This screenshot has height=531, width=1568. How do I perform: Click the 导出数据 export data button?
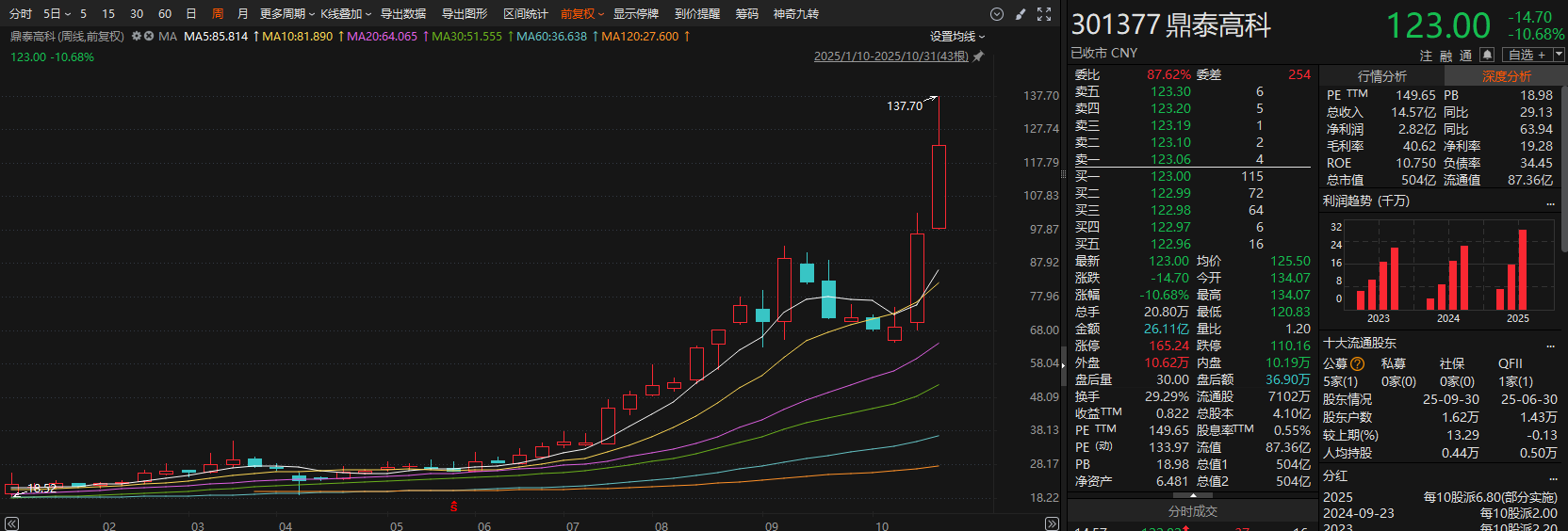click(x=403, y=14)
